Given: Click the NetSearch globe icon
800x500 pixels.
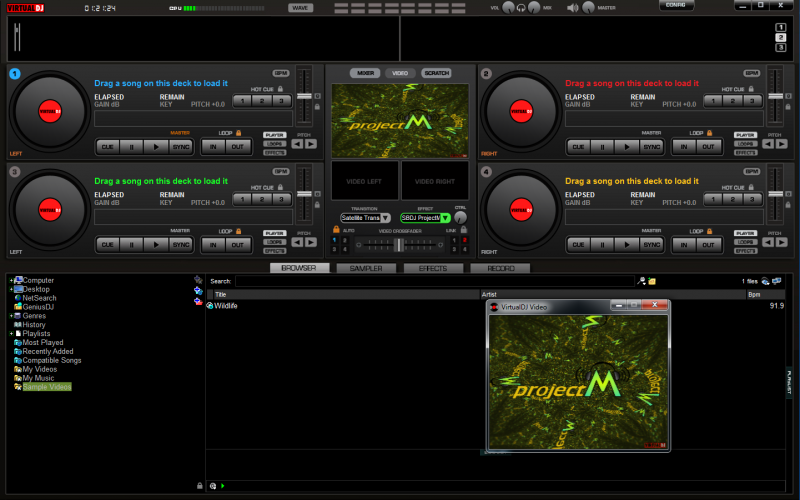Looking at the screenshot, I should [x=18, y=298].
